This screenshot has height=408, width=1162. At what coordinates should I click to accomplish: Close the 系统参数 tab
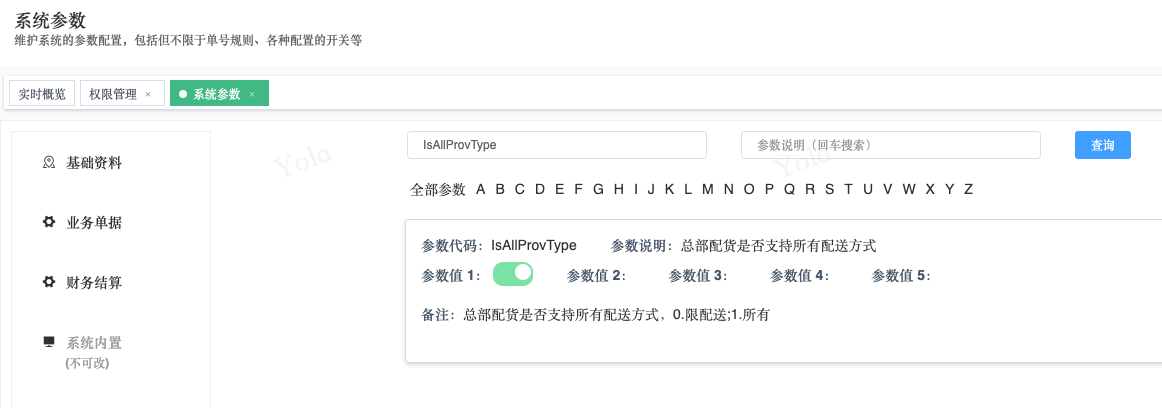[x=252, y=94]
